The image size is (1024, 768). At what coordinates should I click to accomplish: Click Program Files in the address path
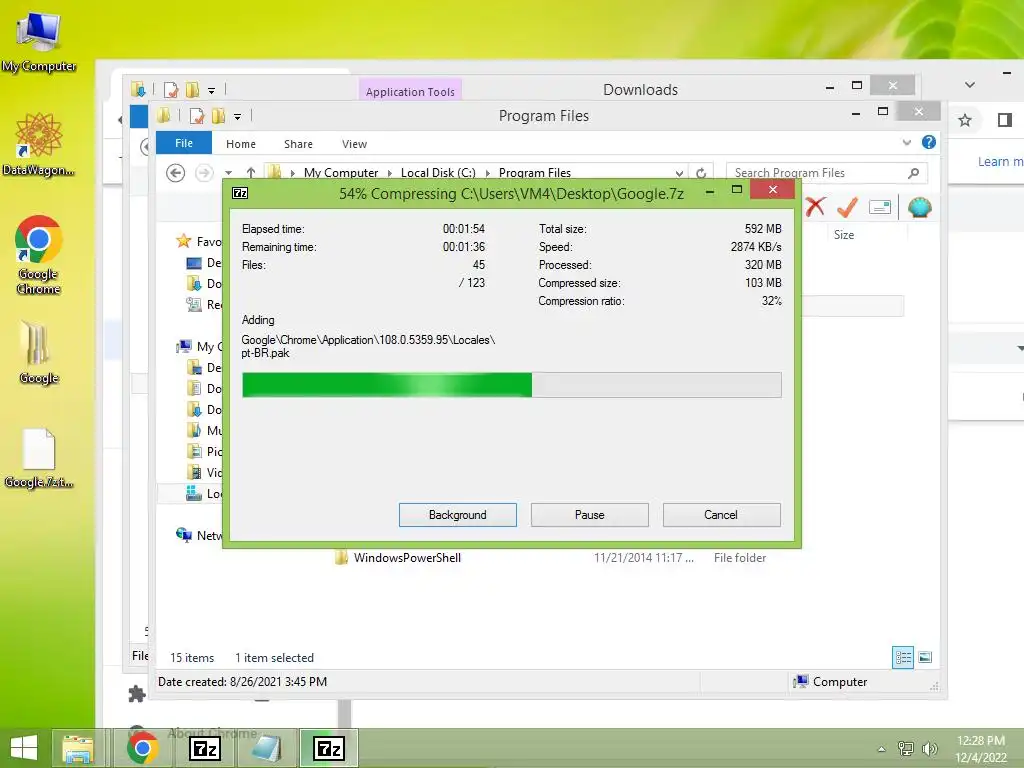coord(535,172)
